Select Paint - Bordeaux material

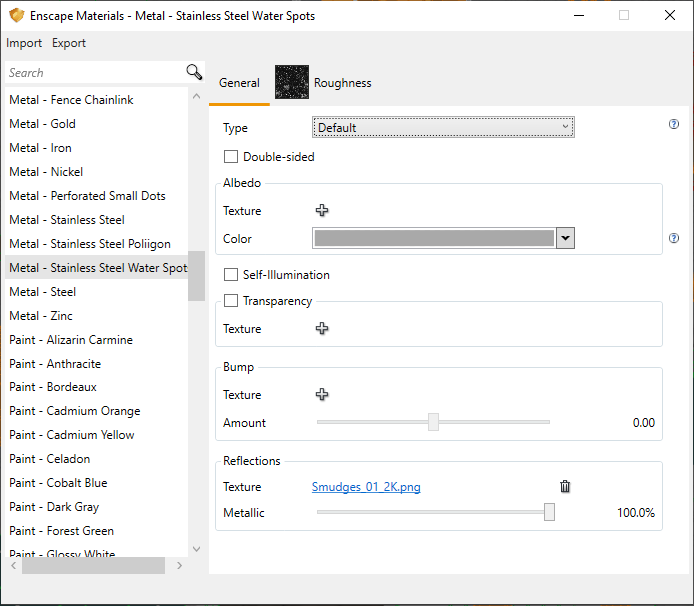point(96,386)
